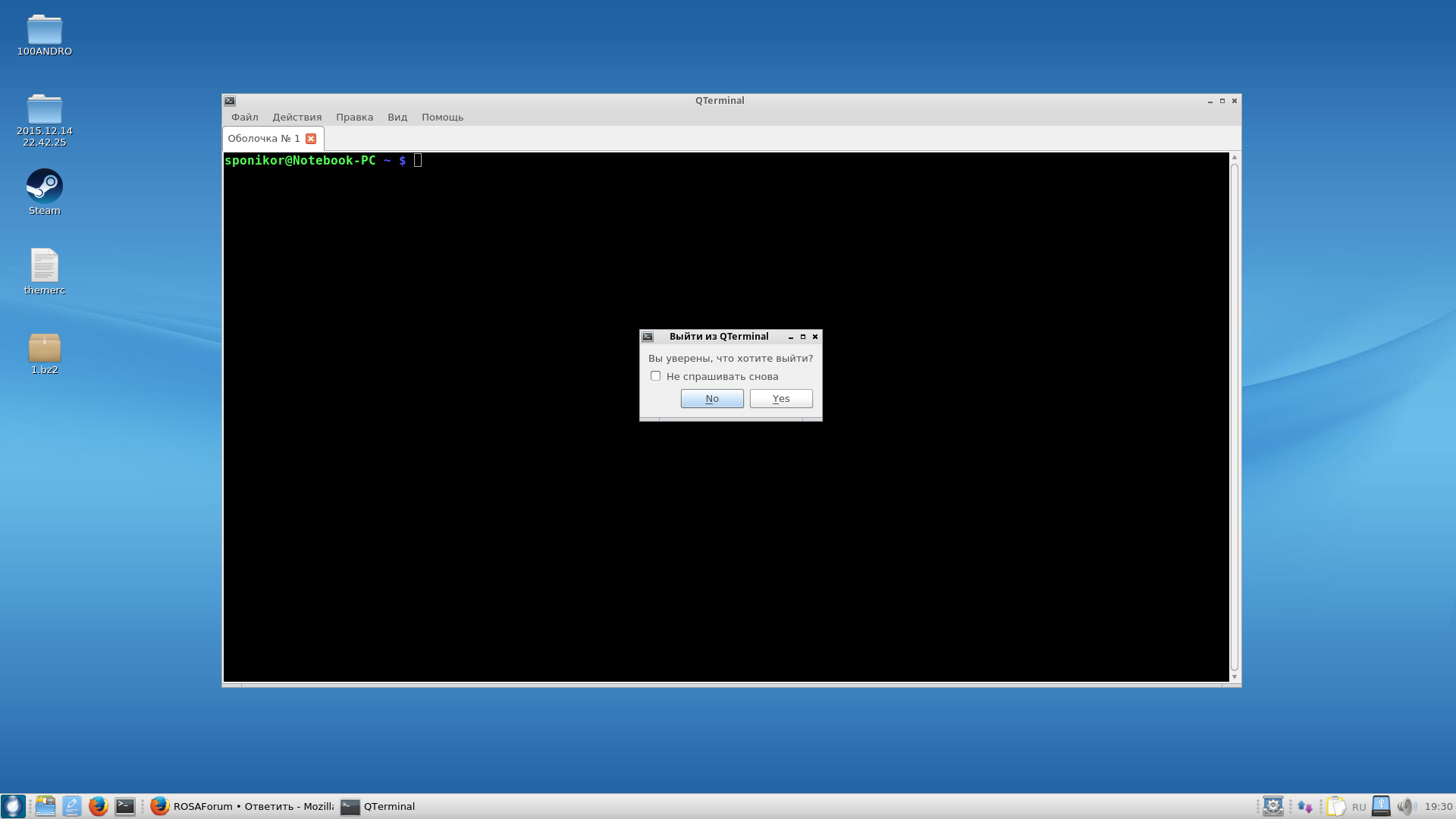1456x819 pixels.
Task: Select the 1.bz2 archive icon
Action: [45, 349]
